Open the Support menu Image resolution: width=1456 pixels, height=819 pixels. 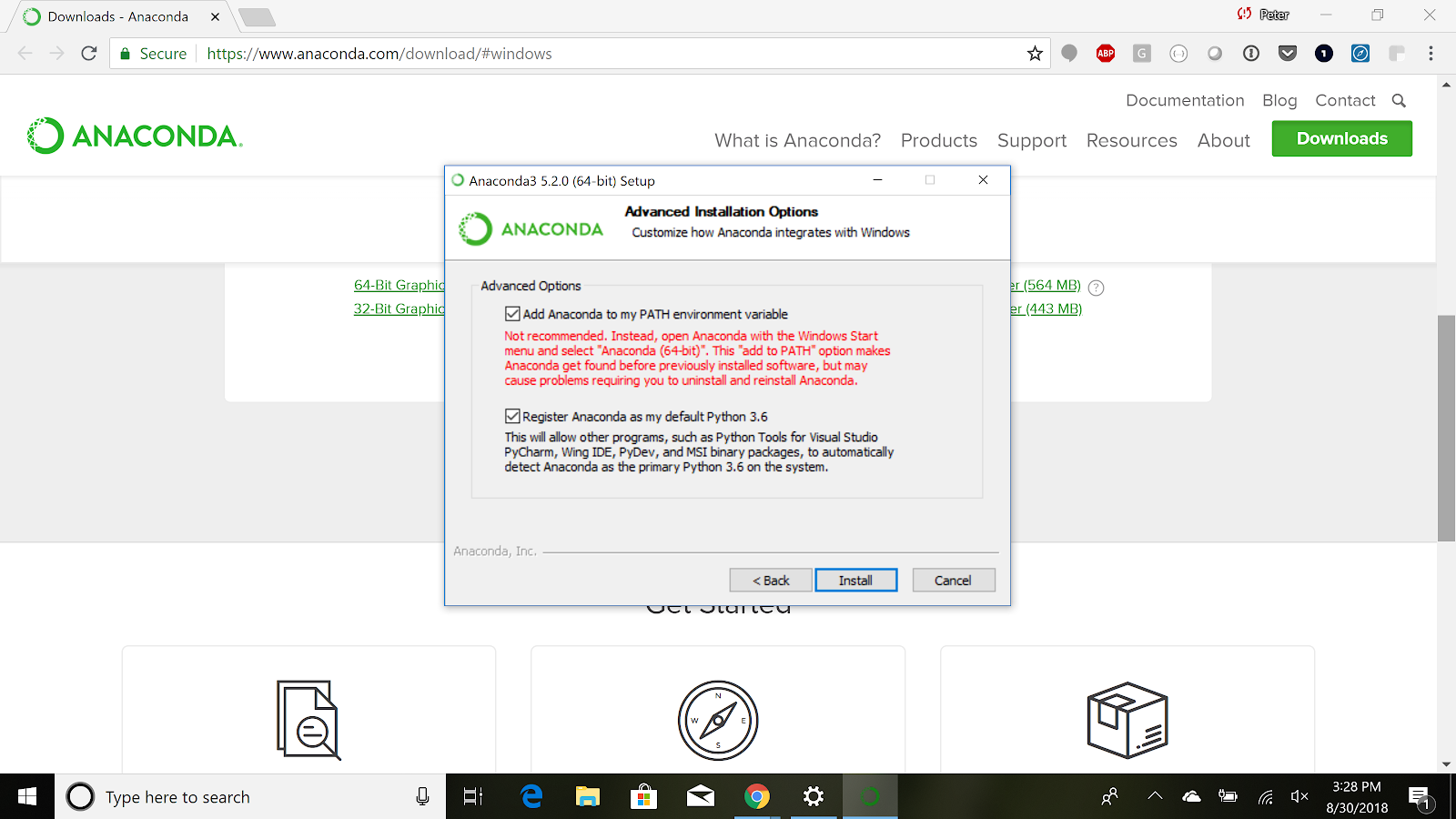[x=1032, y=141]
